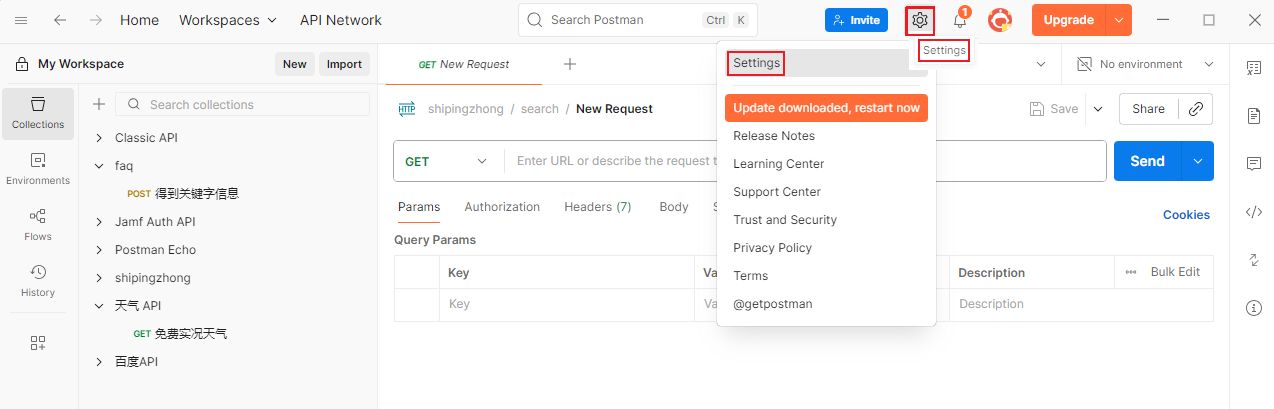The image size is (1274, 409).
Task: Click the copy link icon beside Share
Action: click(x=1195, y=109)
